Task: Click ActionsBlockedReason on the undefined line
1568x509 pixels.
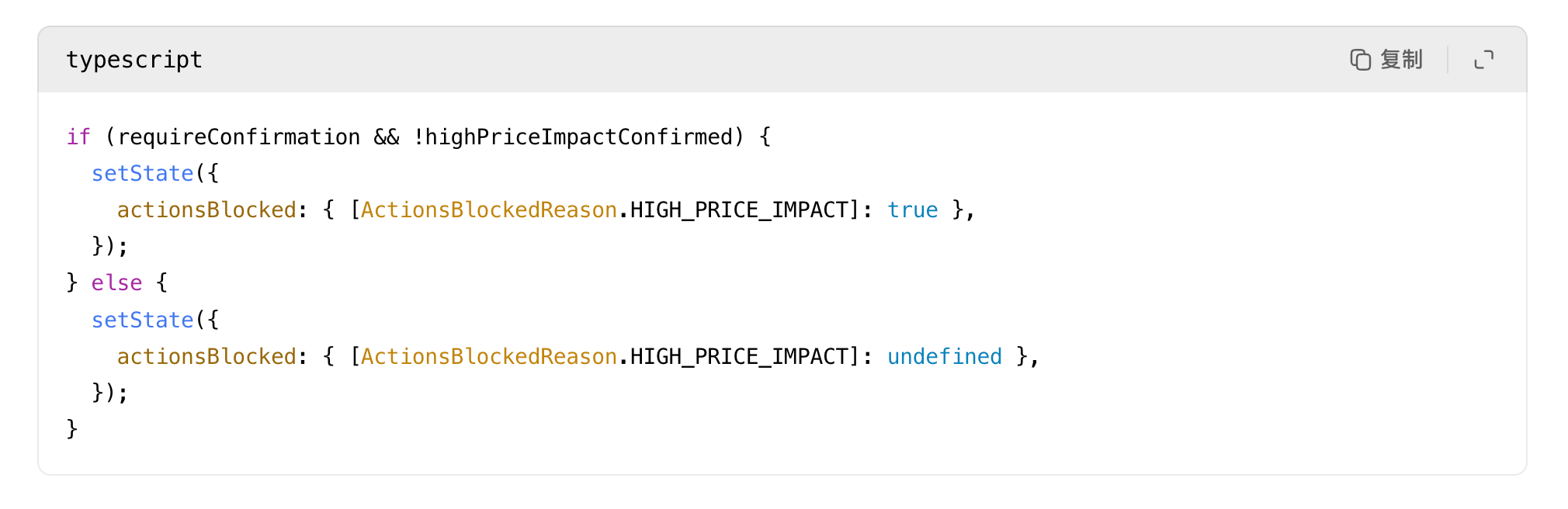Action: click(489, 357)
